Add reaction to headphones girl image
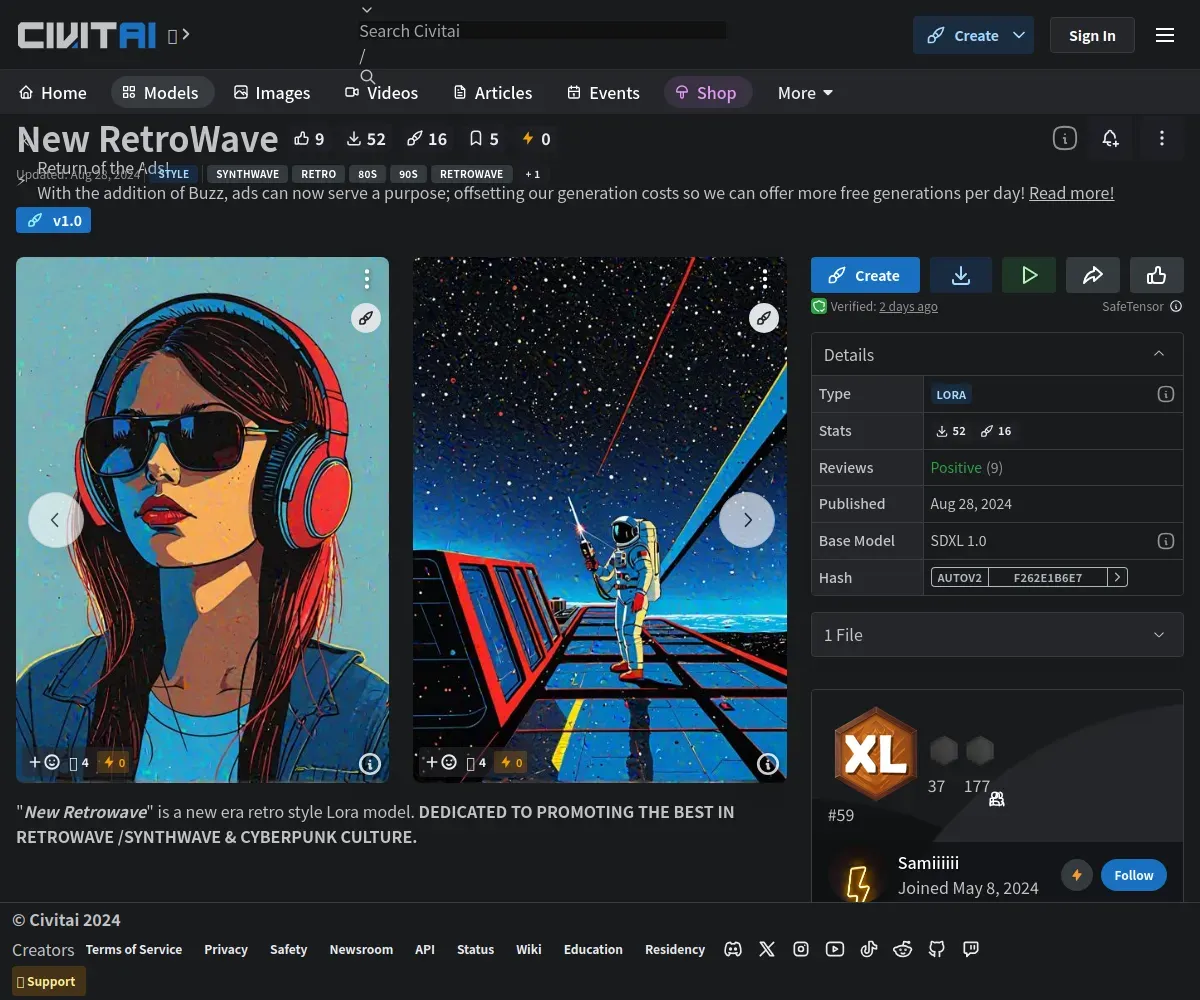Screen dimensions: 1200x1000 44,762
